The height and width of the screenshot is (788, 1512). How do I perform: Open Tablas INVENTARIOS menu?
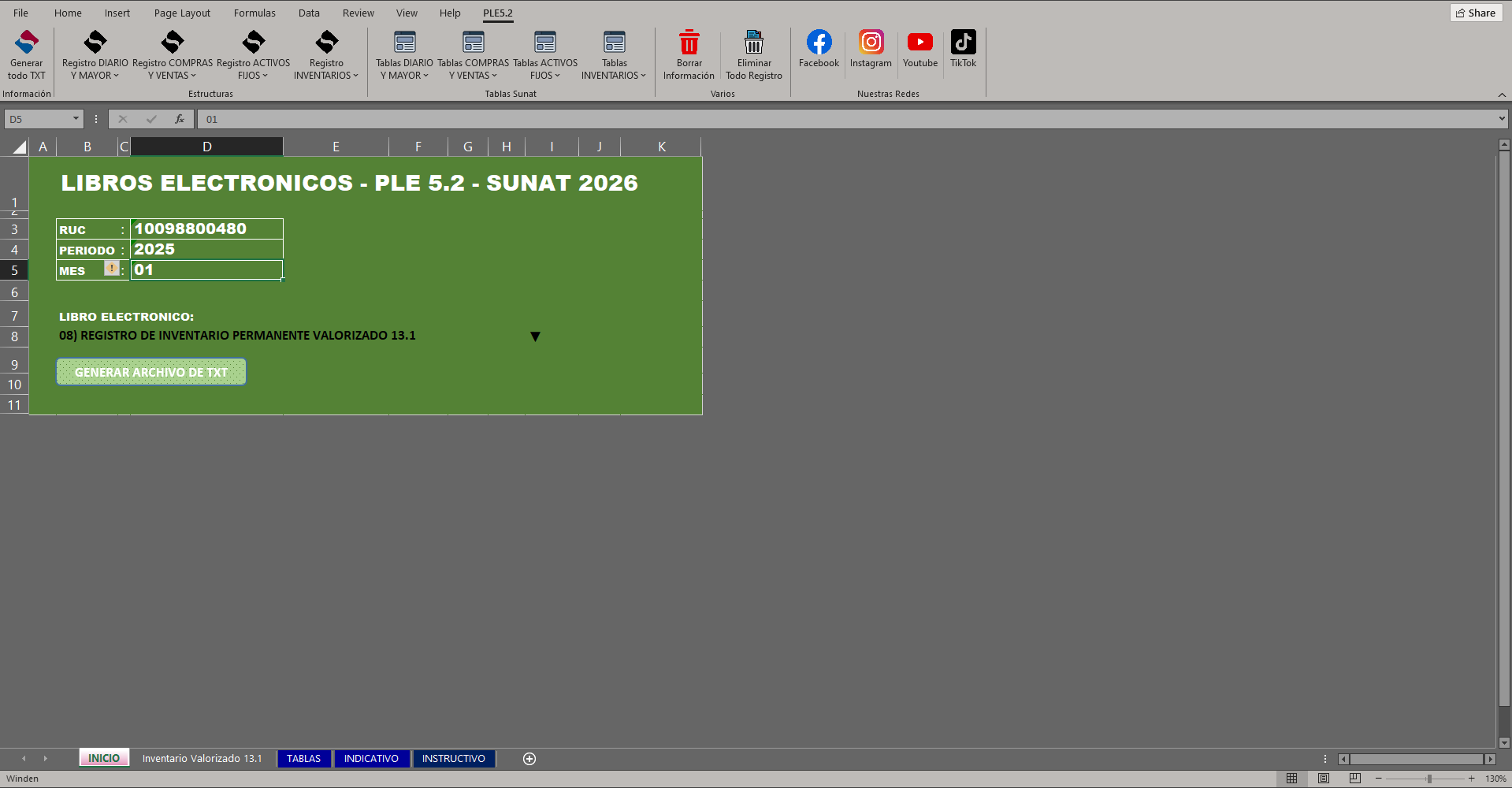pos(614,54)
